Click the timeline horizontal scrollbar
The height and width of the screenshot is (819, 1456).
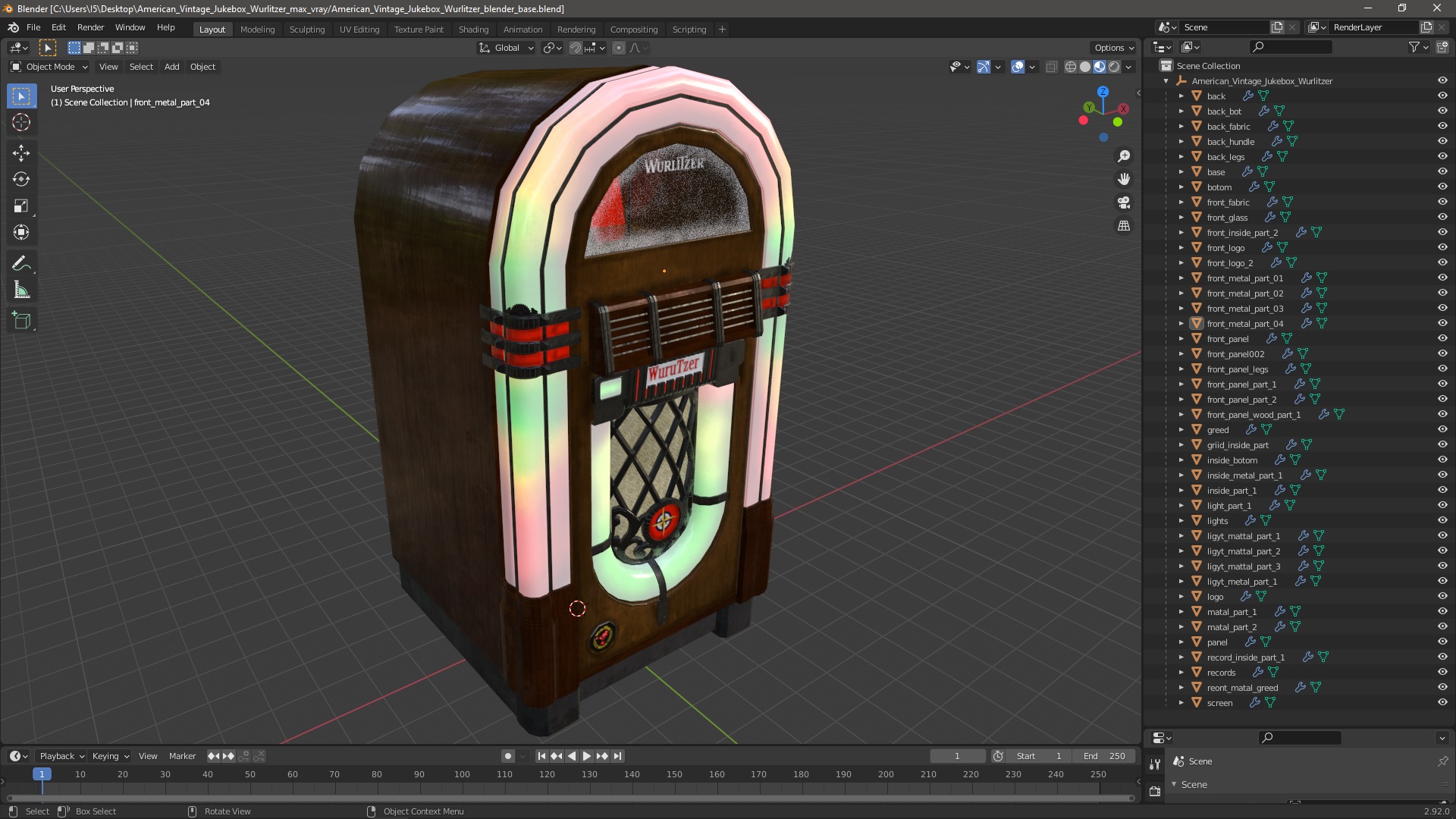[x=570, y=798]
